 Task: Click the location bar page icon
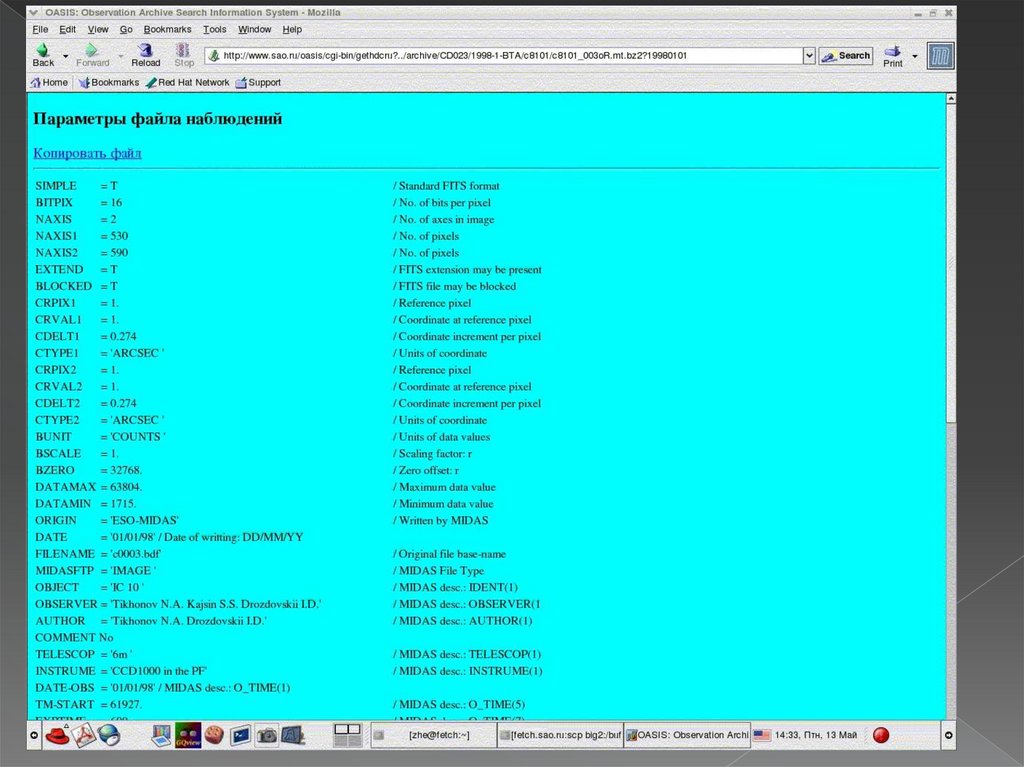click(x=213, y=56)
